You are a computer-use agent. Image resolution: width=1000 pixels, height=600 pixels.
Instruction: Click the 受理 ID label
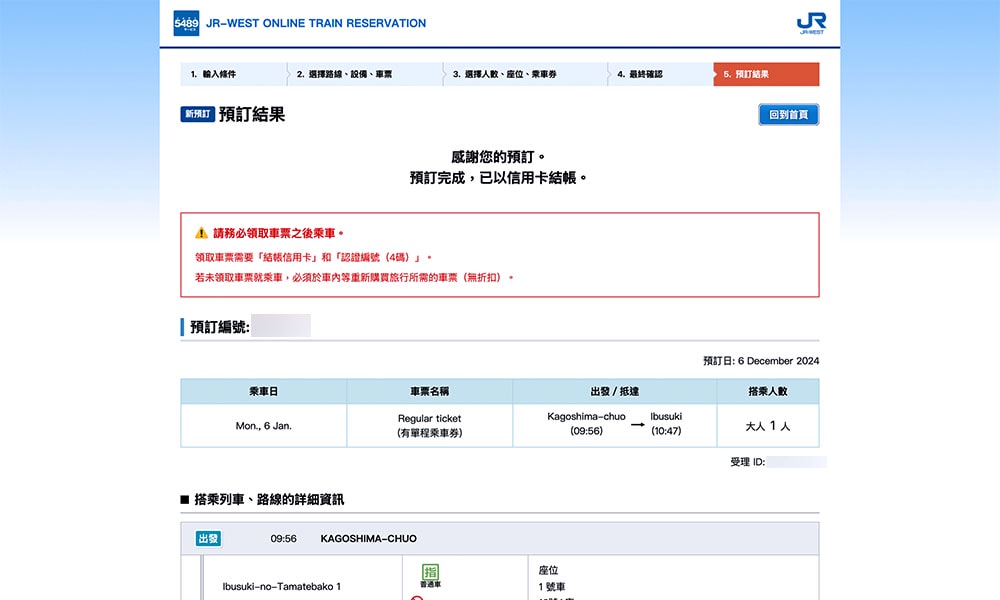747,462
